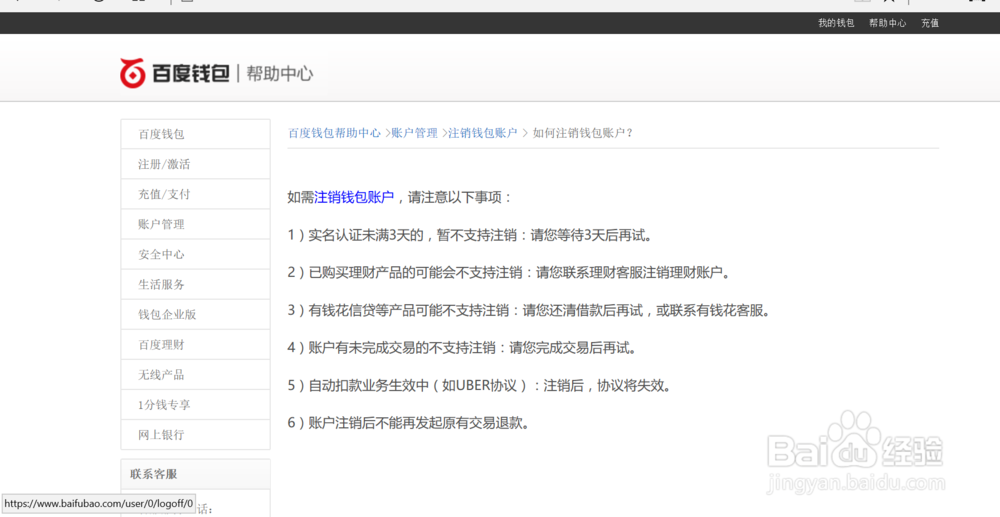This screenshot has height=517, width=1000.
Task: Click line 1 about 实名认证未满3天
Action: [471, 235]
